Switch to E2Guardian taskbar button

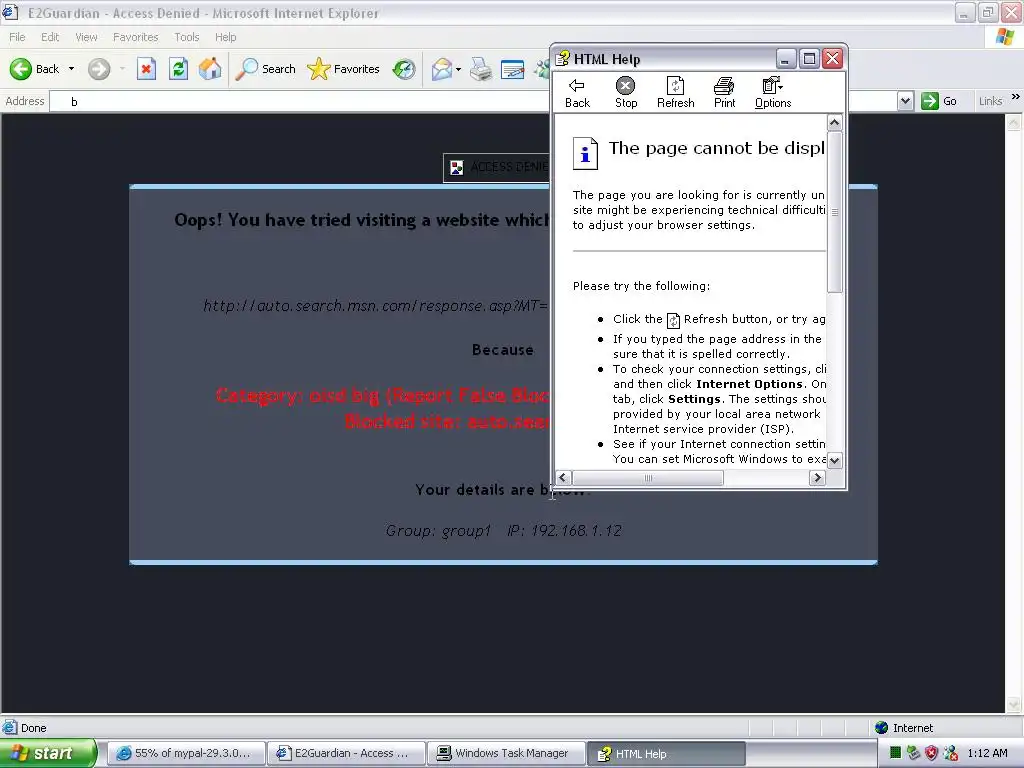click(x=347, y=753)
